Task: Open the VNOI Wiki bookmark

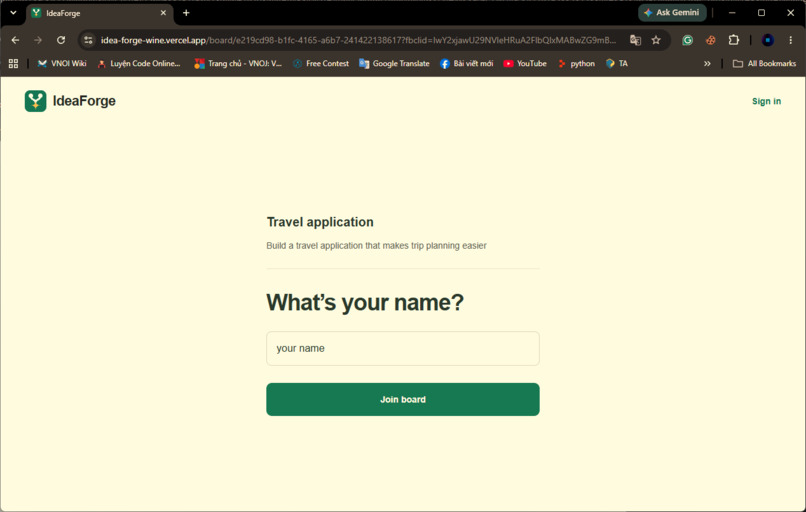Action: point(62,64)
